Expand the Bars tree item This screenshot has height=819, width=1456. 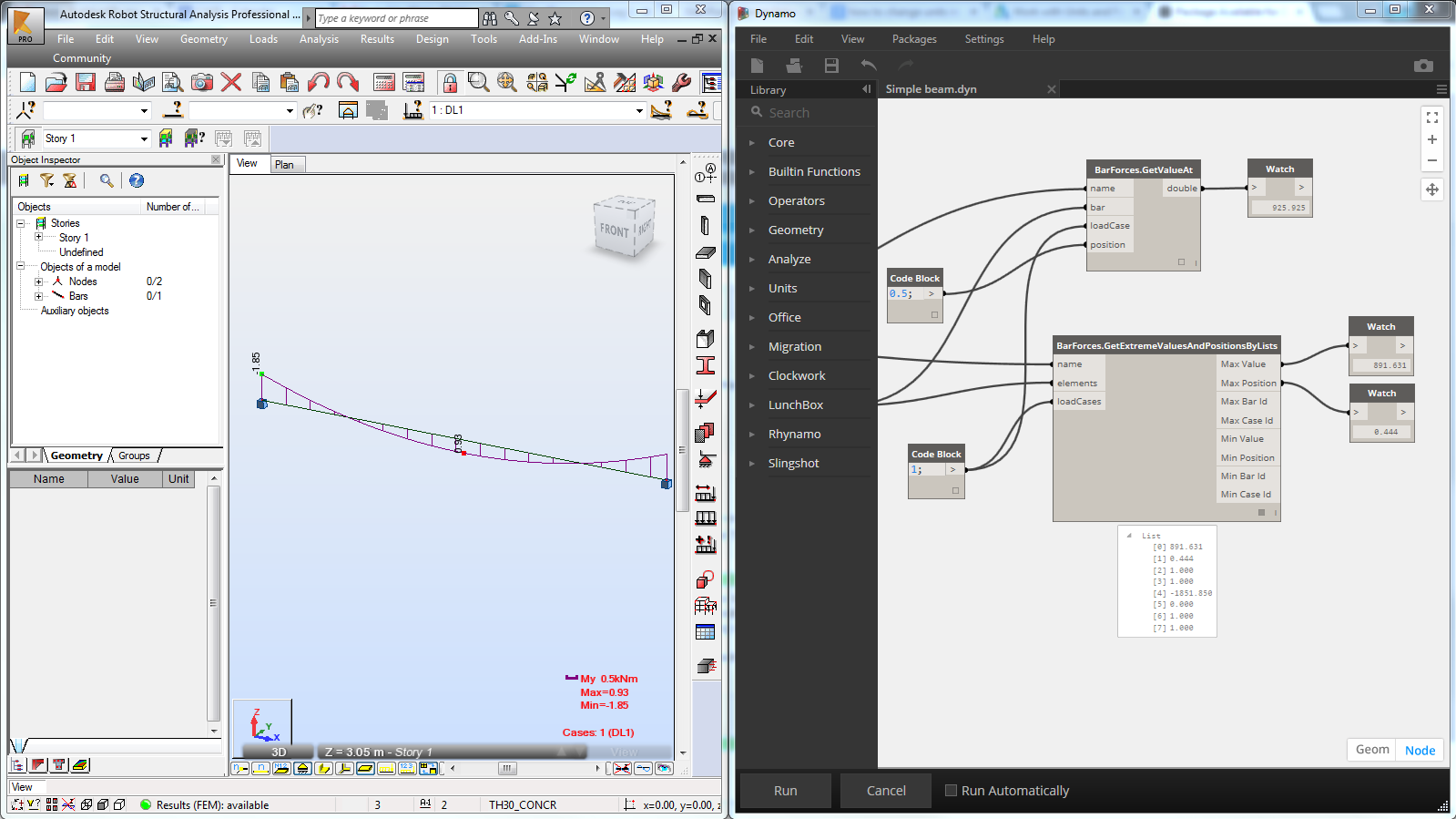(x=38, y=296)
